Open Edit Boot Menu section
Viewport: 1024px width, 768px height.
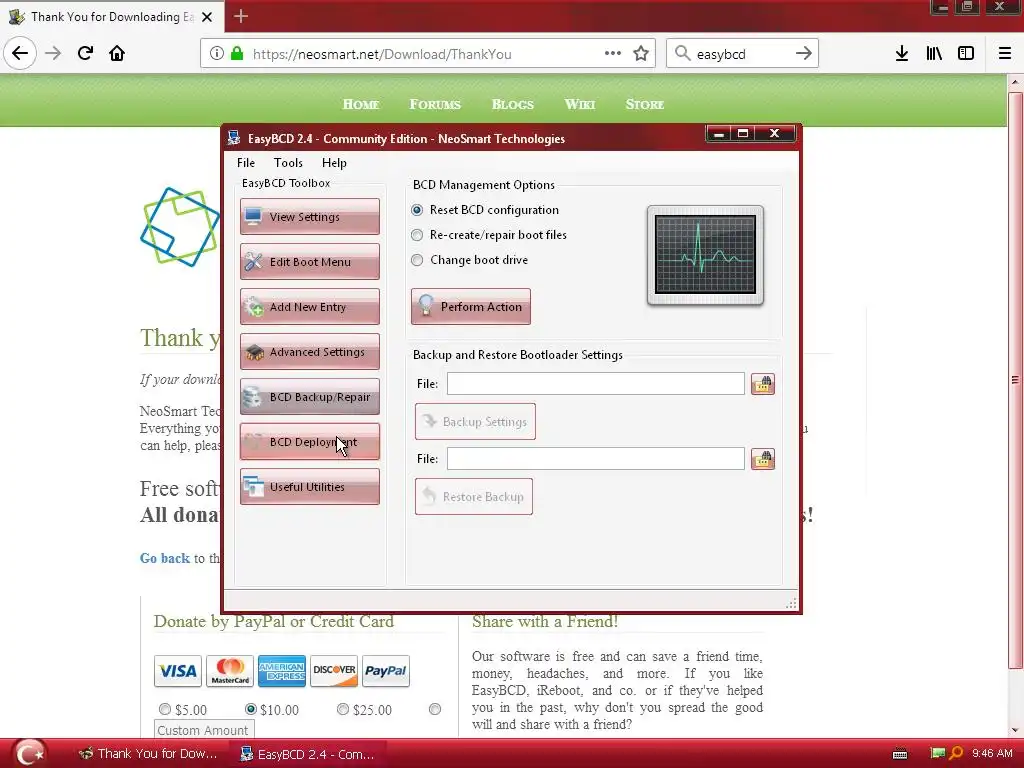pos(310,261)
